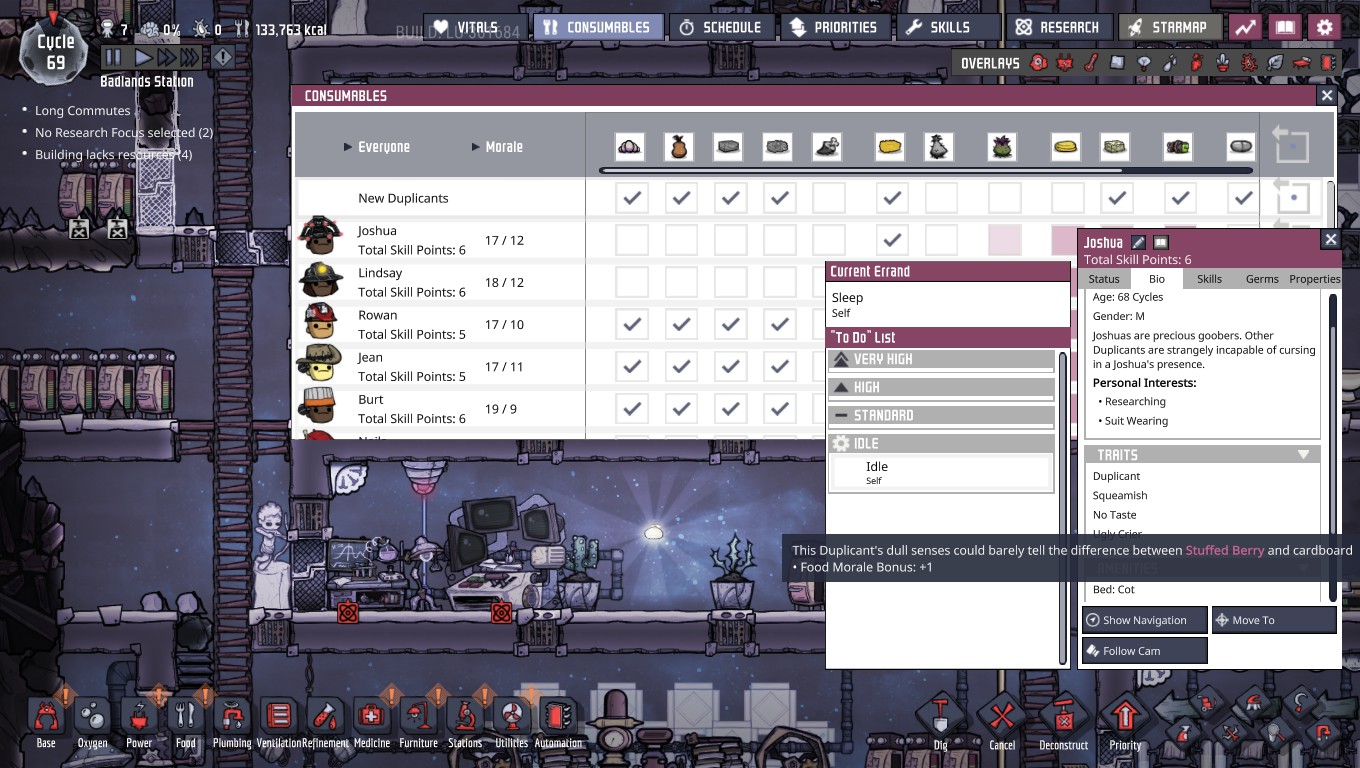Open the Plumbing build category

[x=231, y=723]
